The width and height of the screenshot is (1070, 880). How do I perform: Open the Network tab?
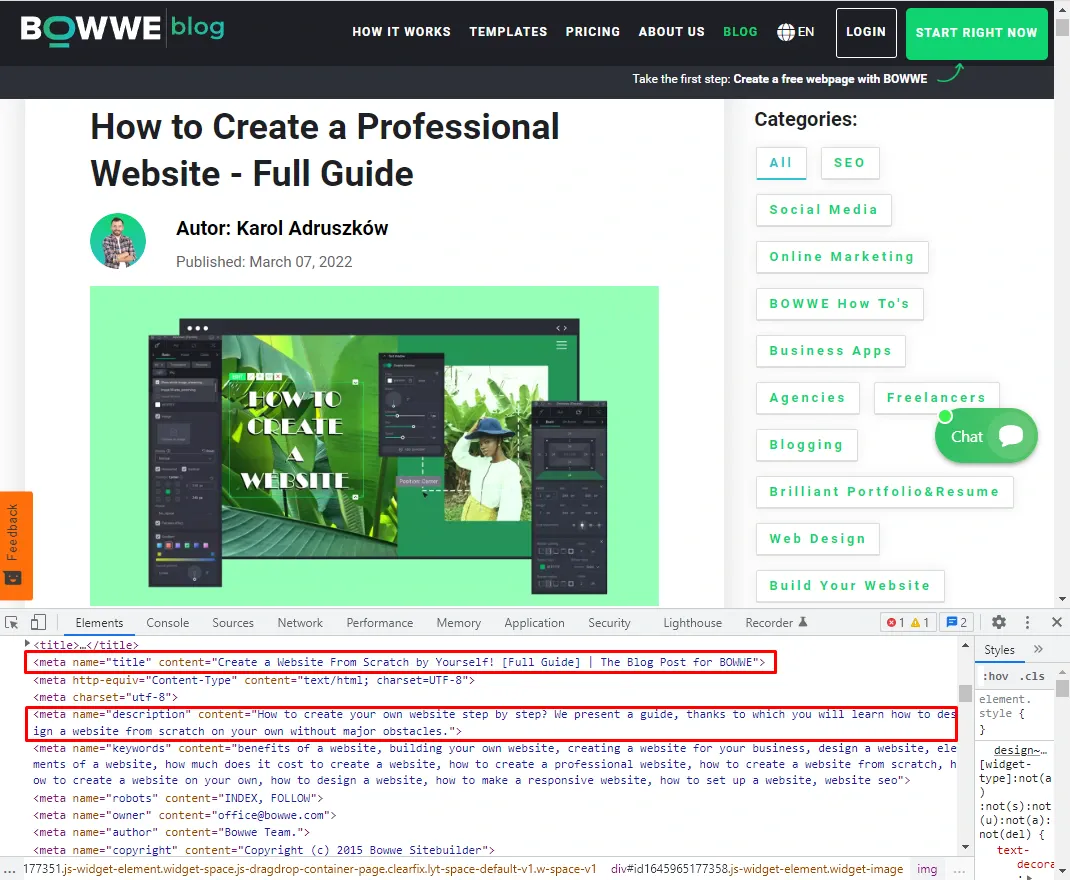click(300, 623)
